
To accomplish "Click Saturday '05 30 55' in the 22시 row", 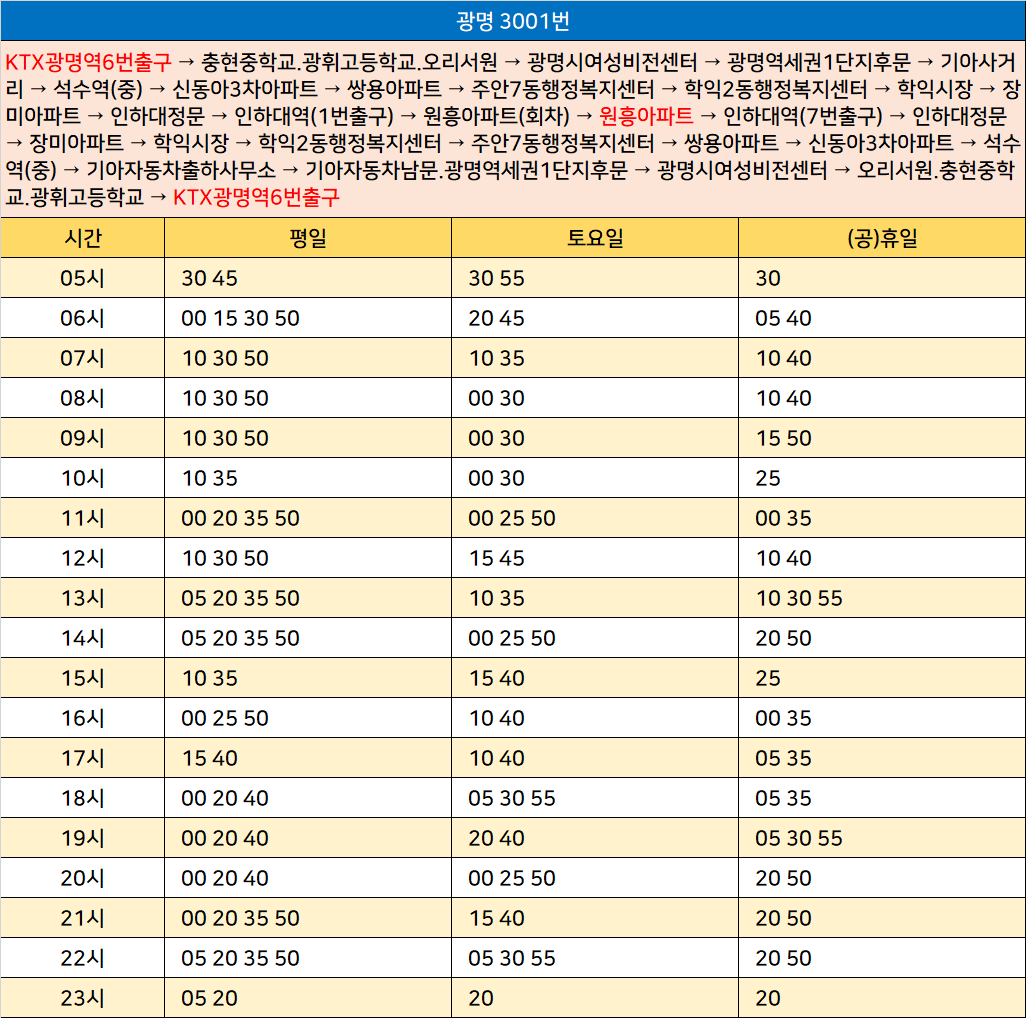I will point(512,958).
